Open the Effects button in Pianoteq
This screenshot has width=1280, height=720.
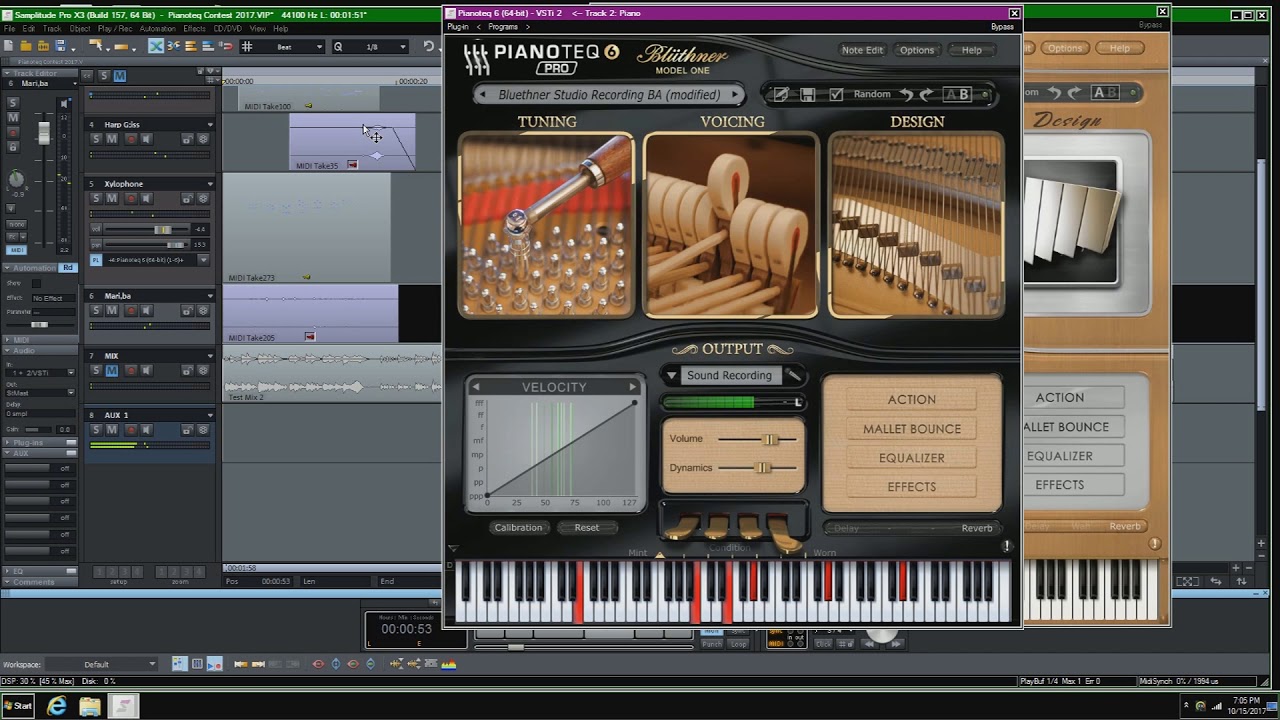click(x=912, y=486)
